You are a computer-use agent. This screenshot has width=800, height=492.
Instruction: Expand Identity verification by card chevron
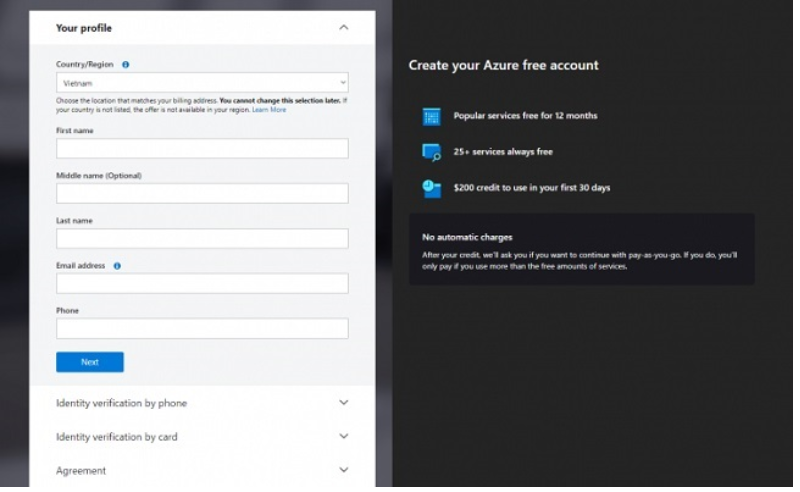343,438
